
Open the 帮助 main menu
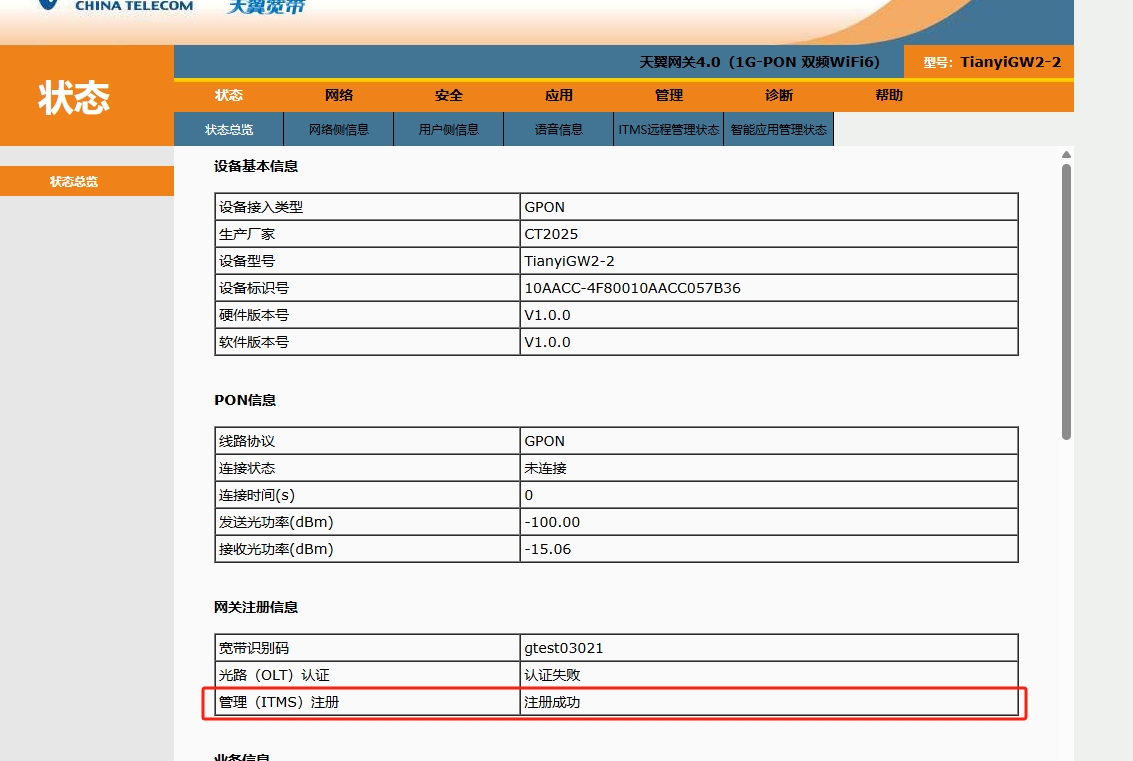(889, 95)
